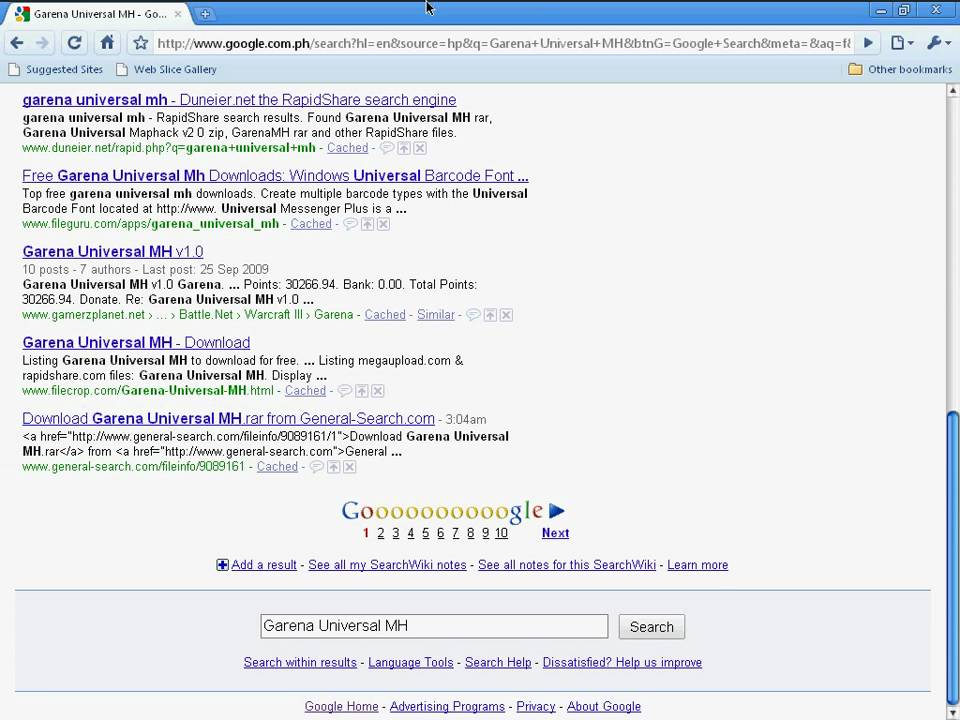This screenshot has height=720, width=960.
Task: Open Download Garena Universal MH.rar result
Action: point(228,419)
